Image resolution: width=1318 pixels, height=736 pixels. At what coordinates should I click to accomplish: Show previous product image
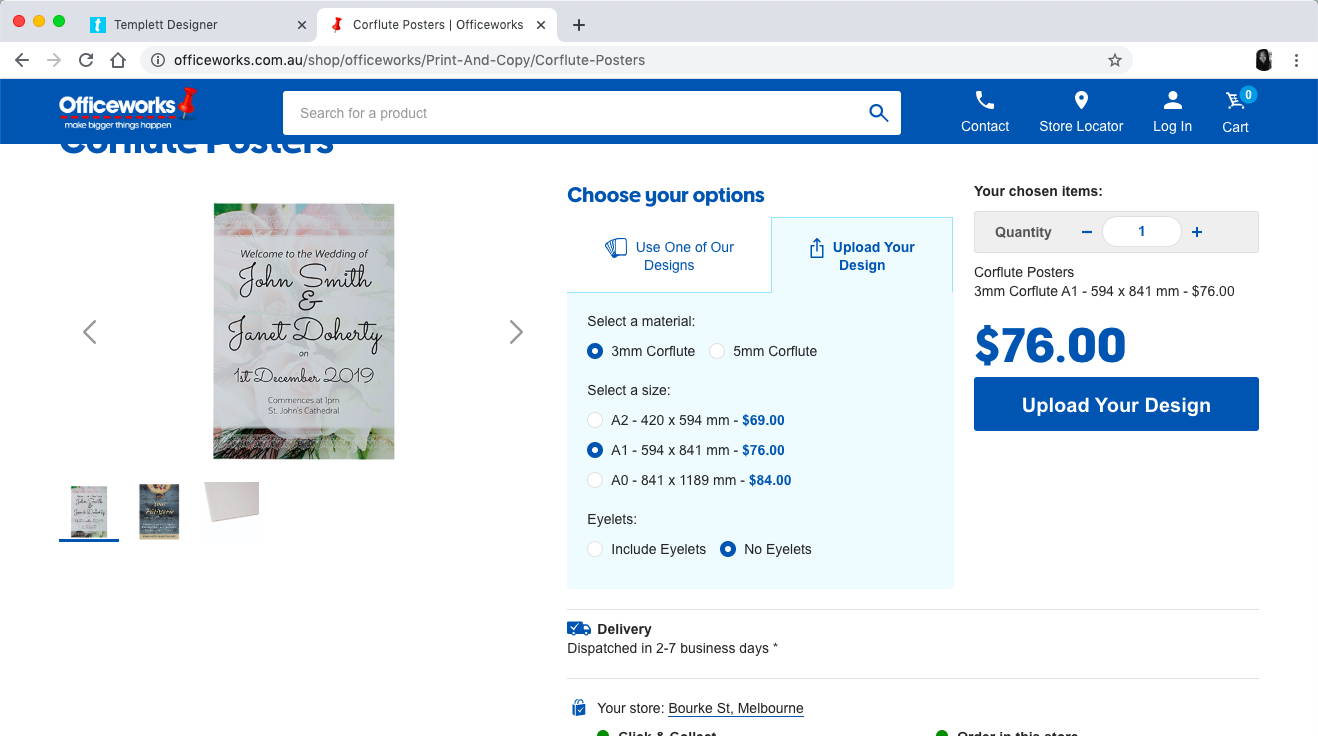pyautogui.click(x=90, y=332)
